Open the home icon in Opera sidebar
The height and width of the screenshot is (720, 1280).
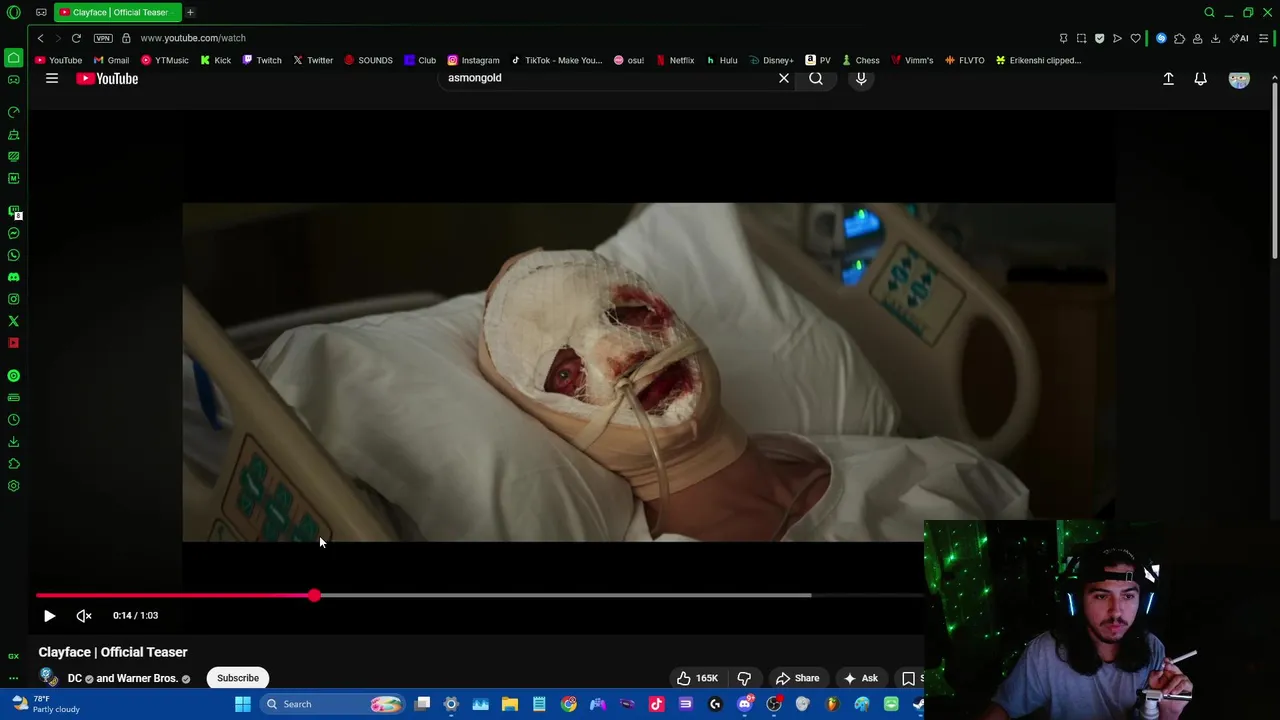point(14,57)
